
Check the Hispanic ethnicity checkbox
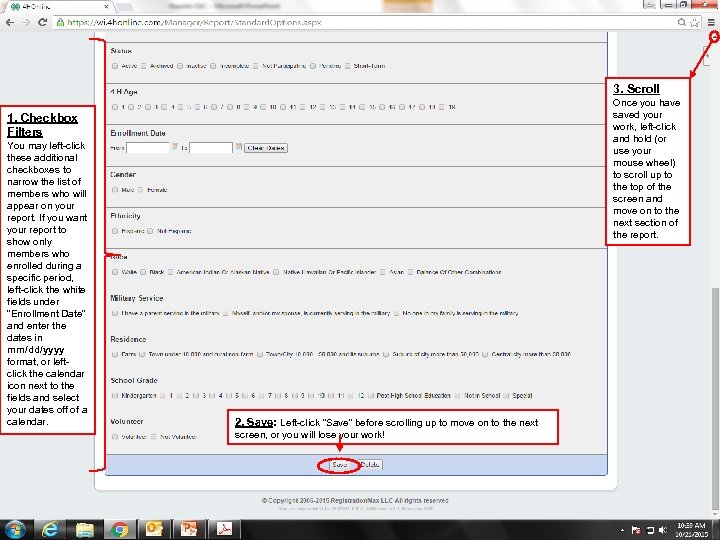coord(115,231)
